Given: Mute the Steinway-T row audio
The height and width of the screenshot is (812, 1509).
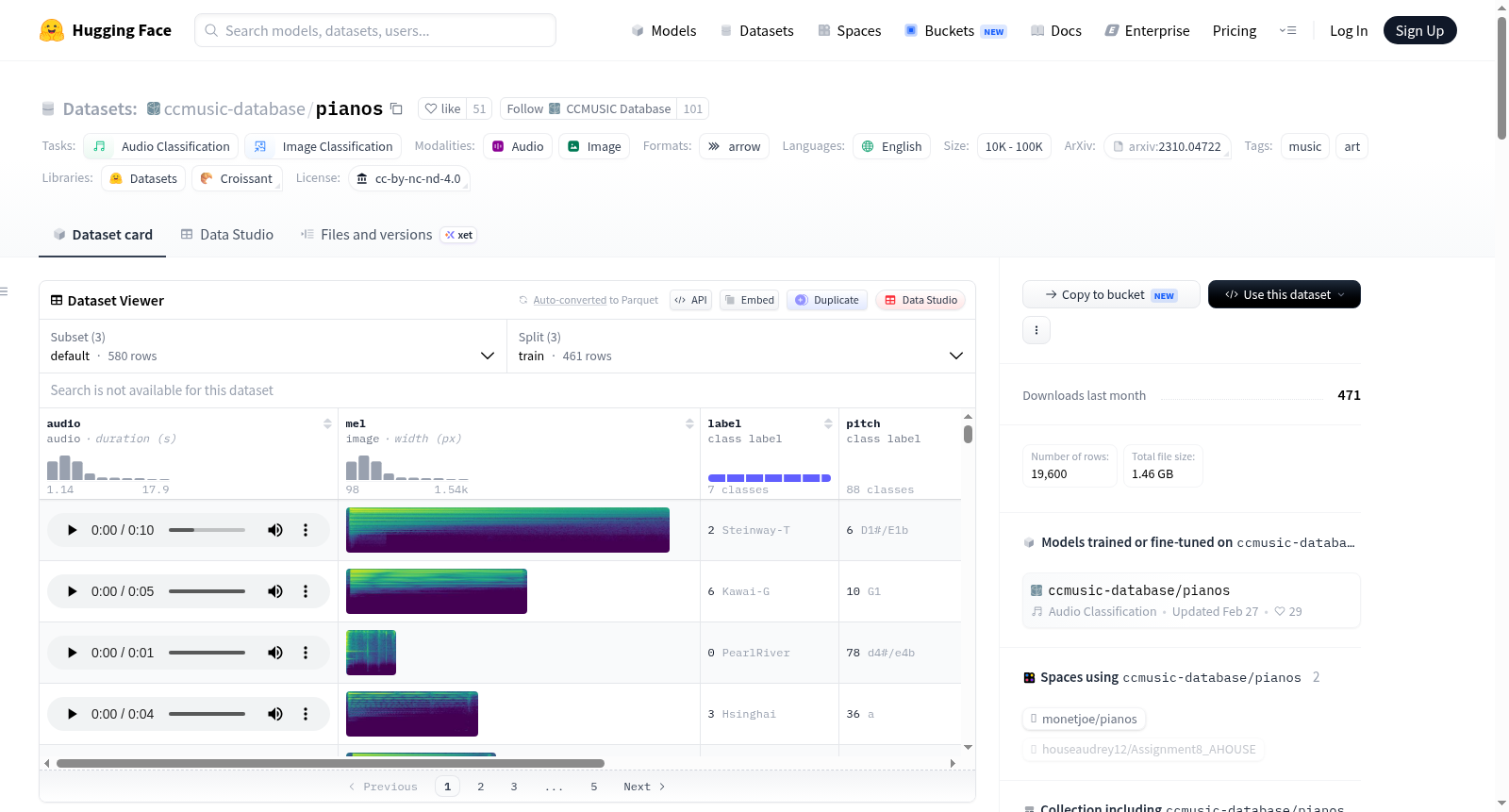Looking at the screenshot, I should click(x=275, y=530).
